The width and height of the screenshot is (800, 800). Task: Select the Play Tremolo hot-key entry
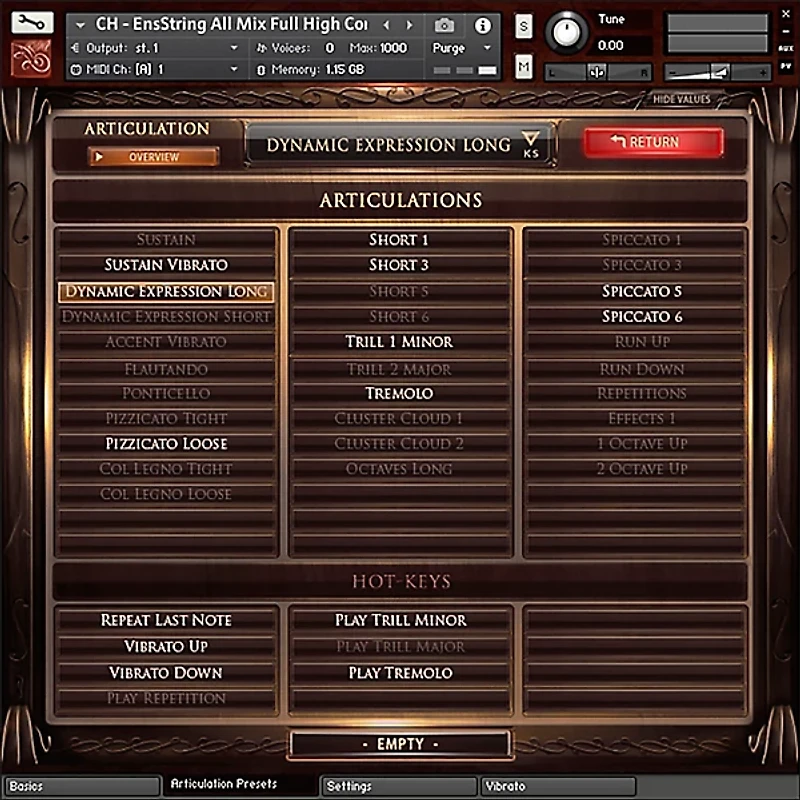click(x=400, y=672)
